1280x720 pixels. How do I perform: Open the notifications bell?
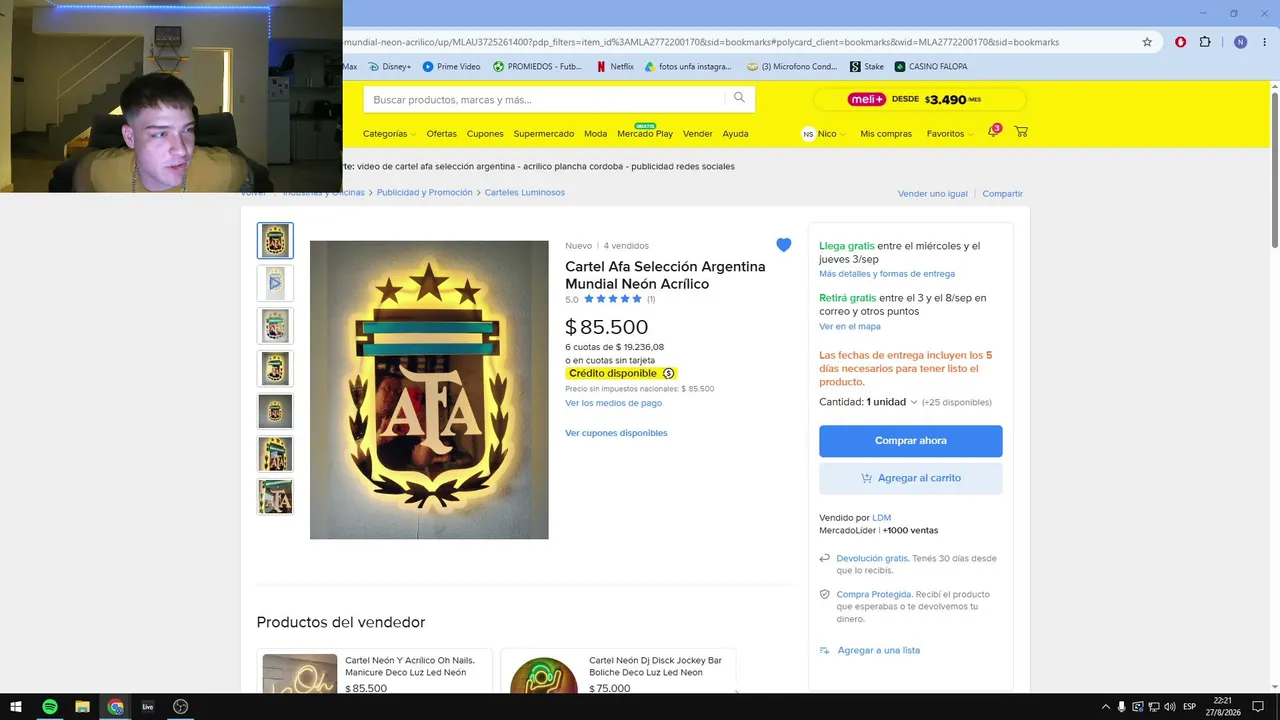pos(993,132)
